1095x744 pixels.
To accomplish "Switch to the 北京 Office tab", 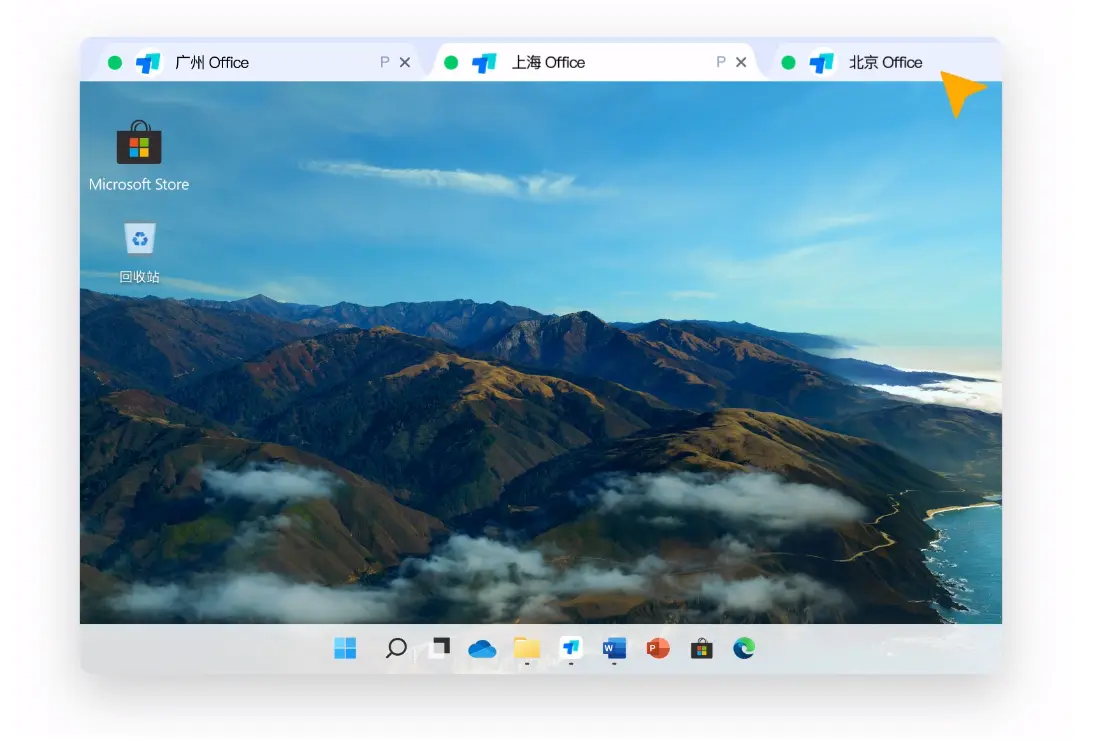I will [885, 62].
